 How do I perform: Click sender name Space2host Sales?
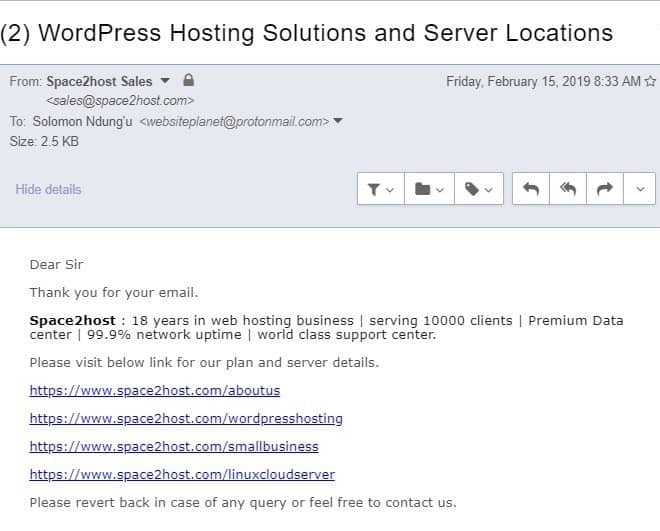(99, 81)
